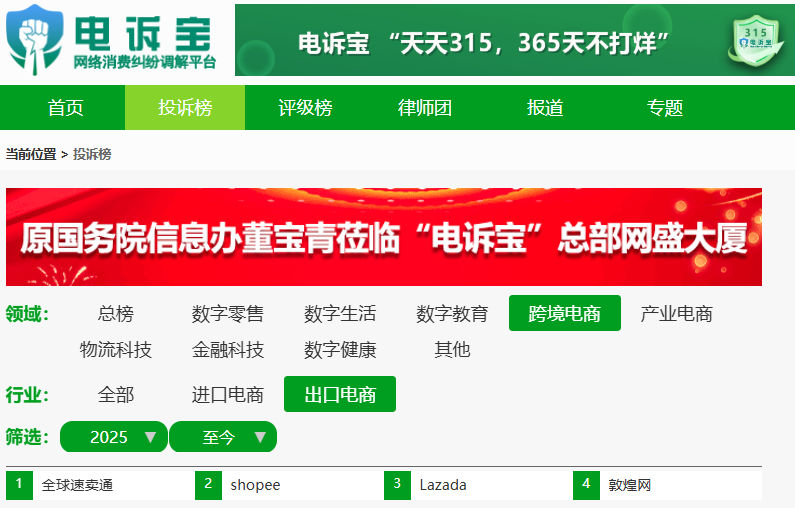The height and width of the screenshot is (508, 795).
Task: Choose 全部 industry filter
Action: (116, 394)
